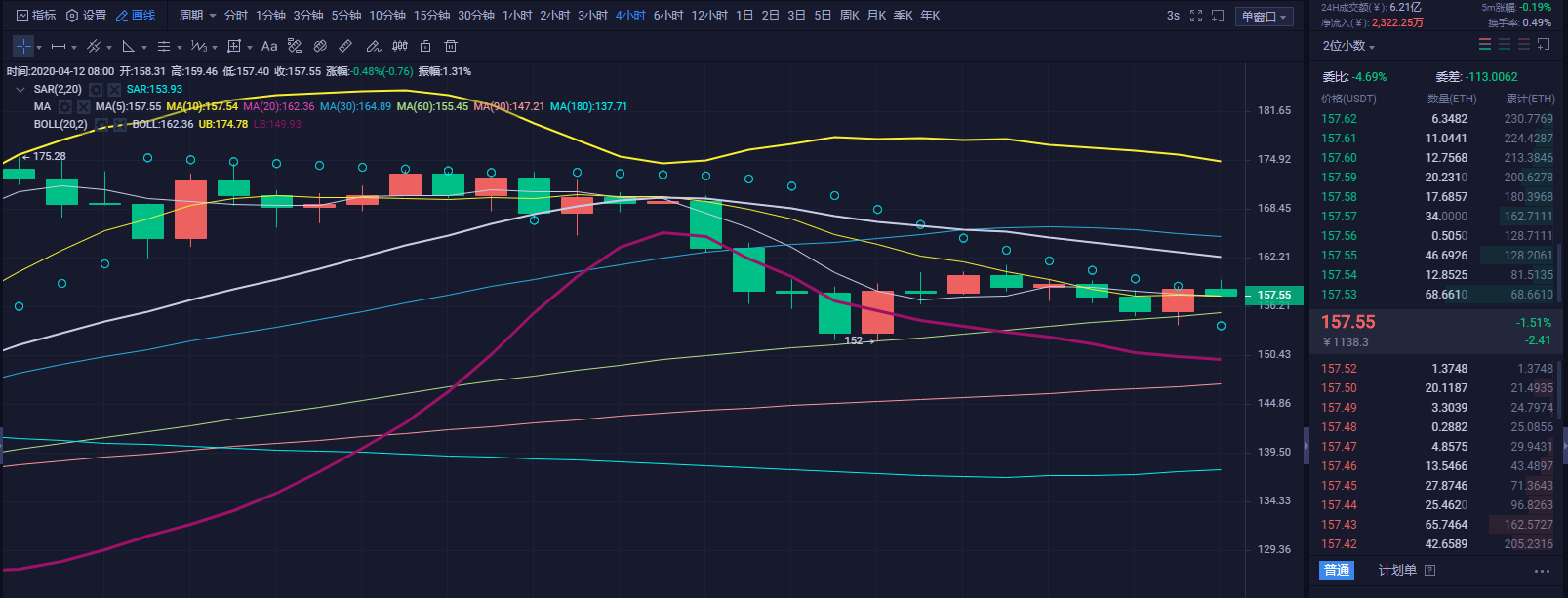Select the 月K monthly candles

click(x=876, y=16)
